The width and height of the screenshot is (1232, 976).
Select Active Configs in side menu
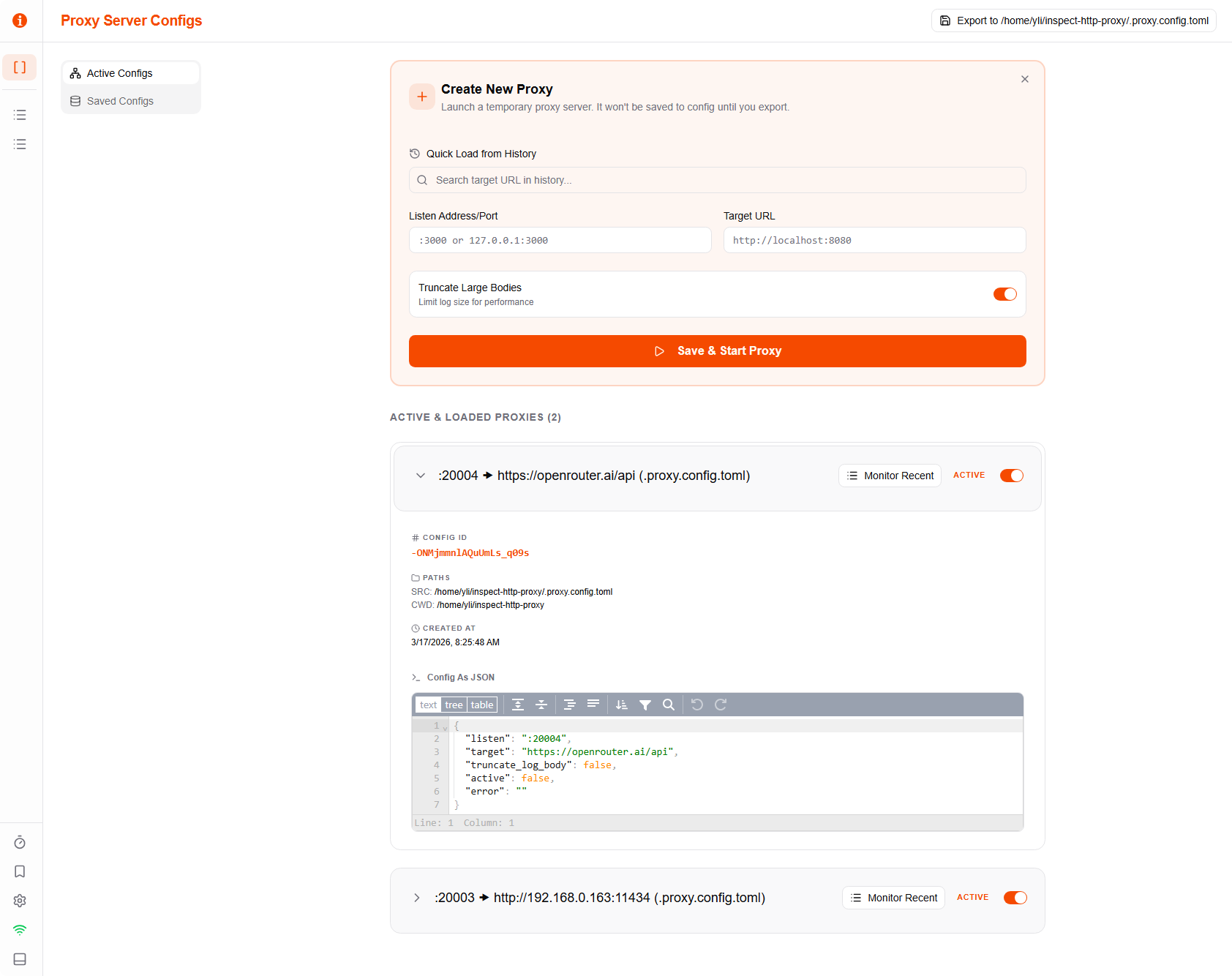[130, 73]
